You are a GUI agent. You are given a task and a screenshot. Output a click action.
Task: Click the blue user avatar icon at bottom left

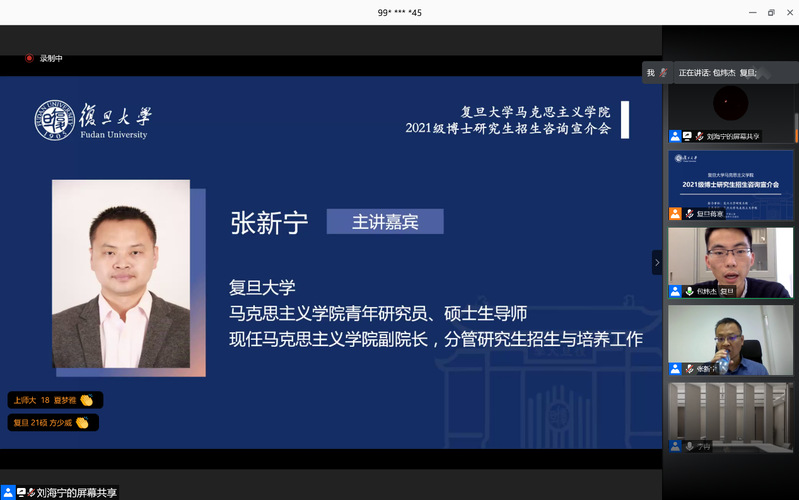click(8, 492)
